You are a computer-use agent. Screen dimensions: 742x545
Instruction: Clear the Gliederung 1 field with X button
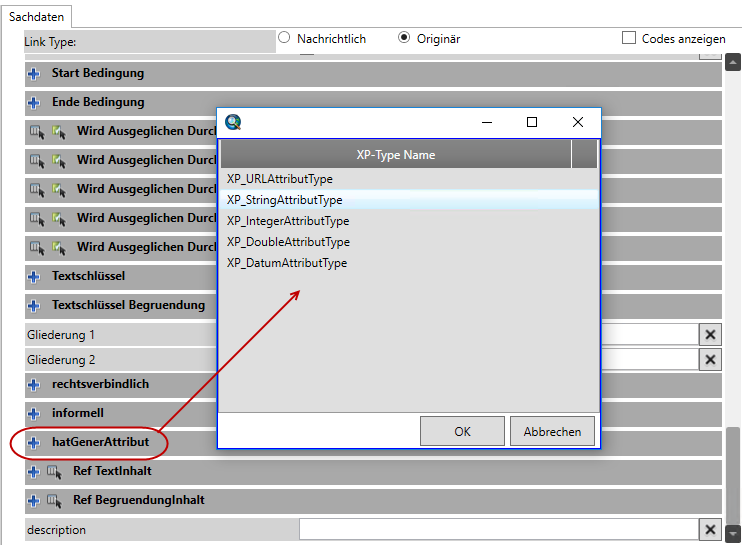(x=709, y=335)
